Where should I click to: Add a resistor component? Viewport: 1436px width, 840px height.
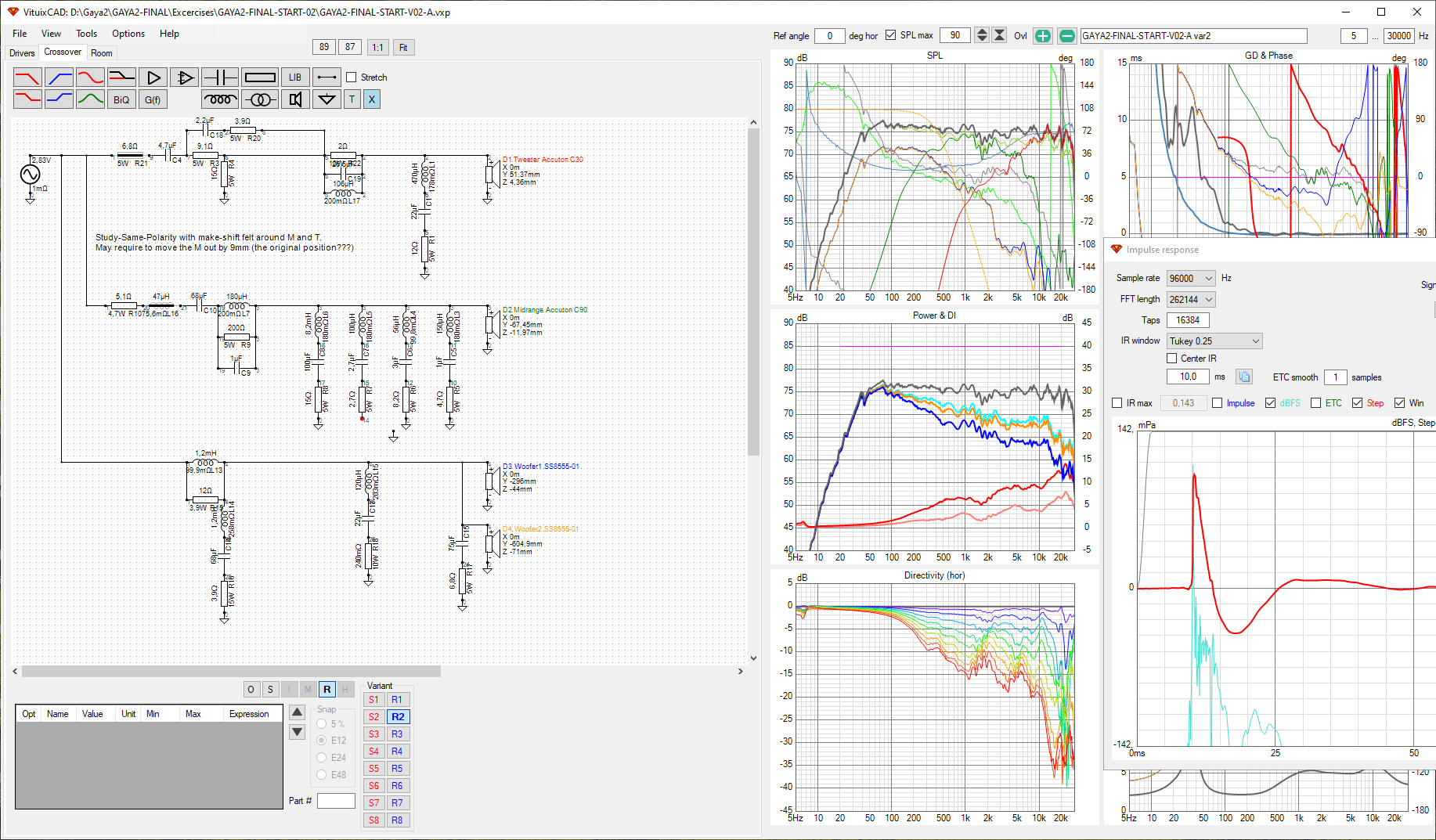click(x=259, y=78)
